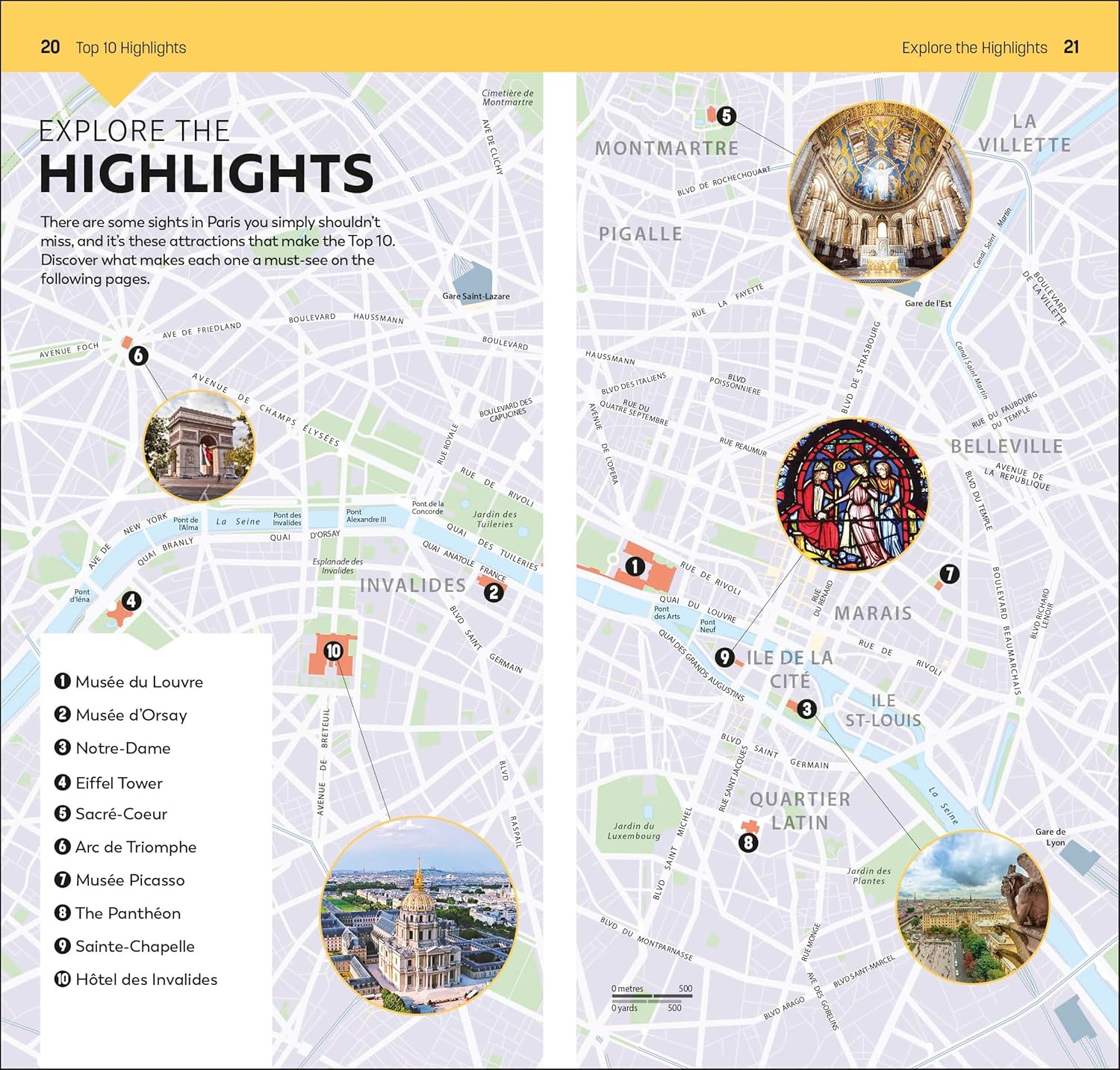This screenshot has height=1070, width=1120.
Task: Select map marker 10 above Avenue de Breteuil
Action: (x=333, y=651)
